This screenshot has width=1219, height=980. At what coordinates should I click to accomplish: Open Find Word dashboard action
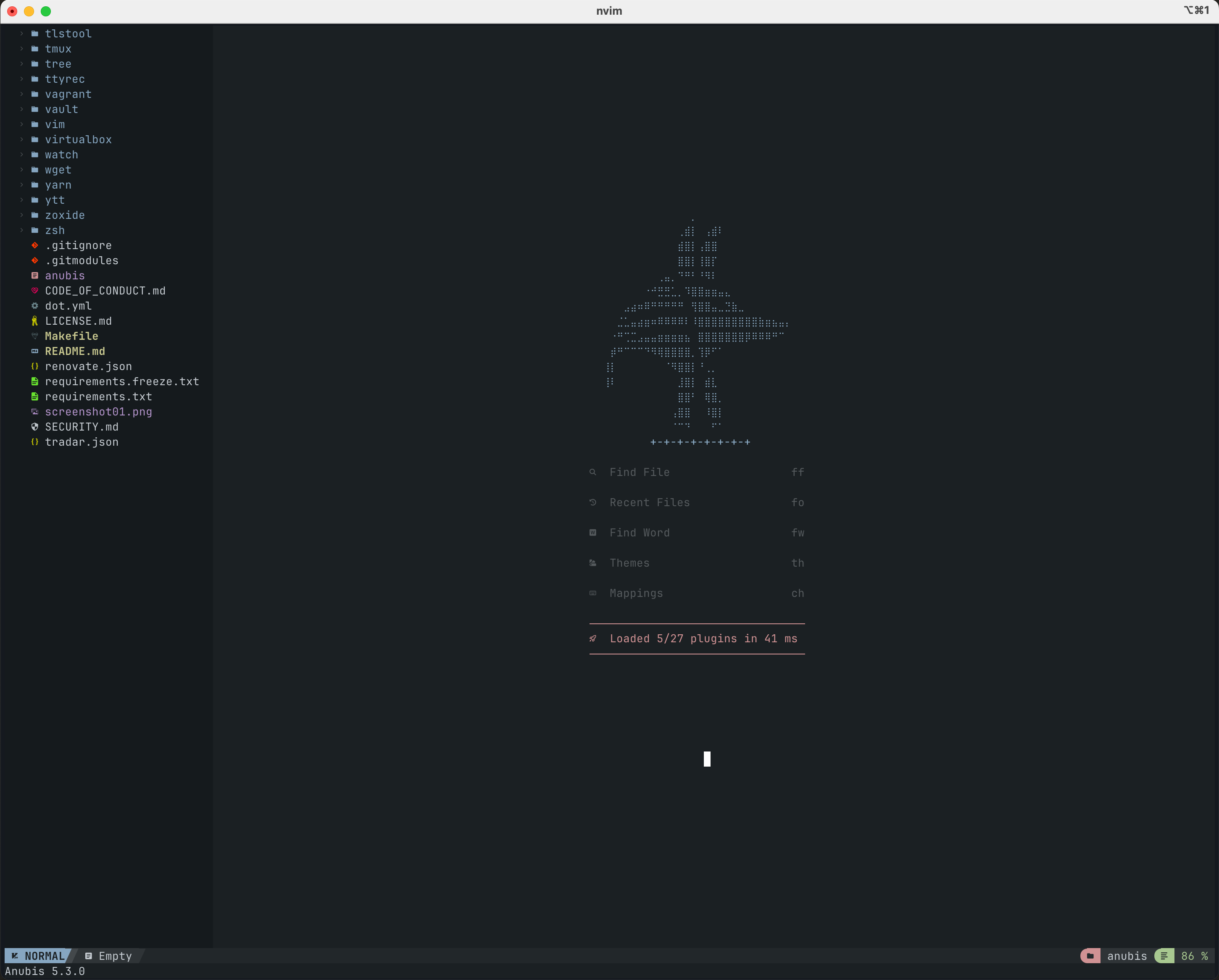640,532
